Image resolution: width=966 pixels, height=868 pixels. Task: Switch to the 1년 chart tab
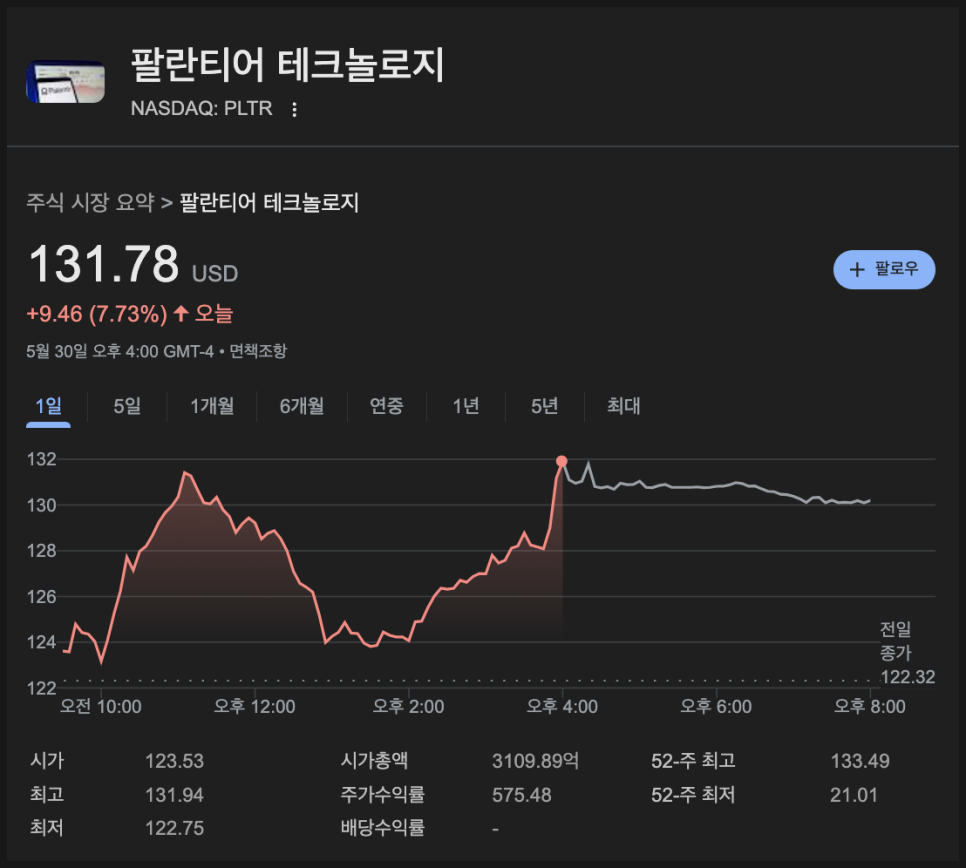[x=466, y=406]
